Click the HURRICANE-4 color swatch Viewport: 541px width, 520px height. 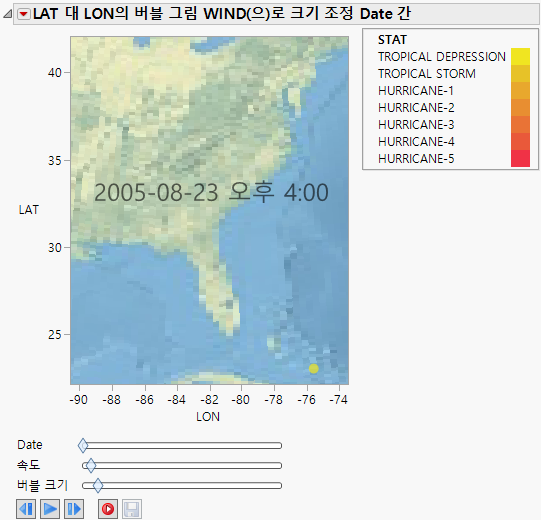(x=520, y=141)
